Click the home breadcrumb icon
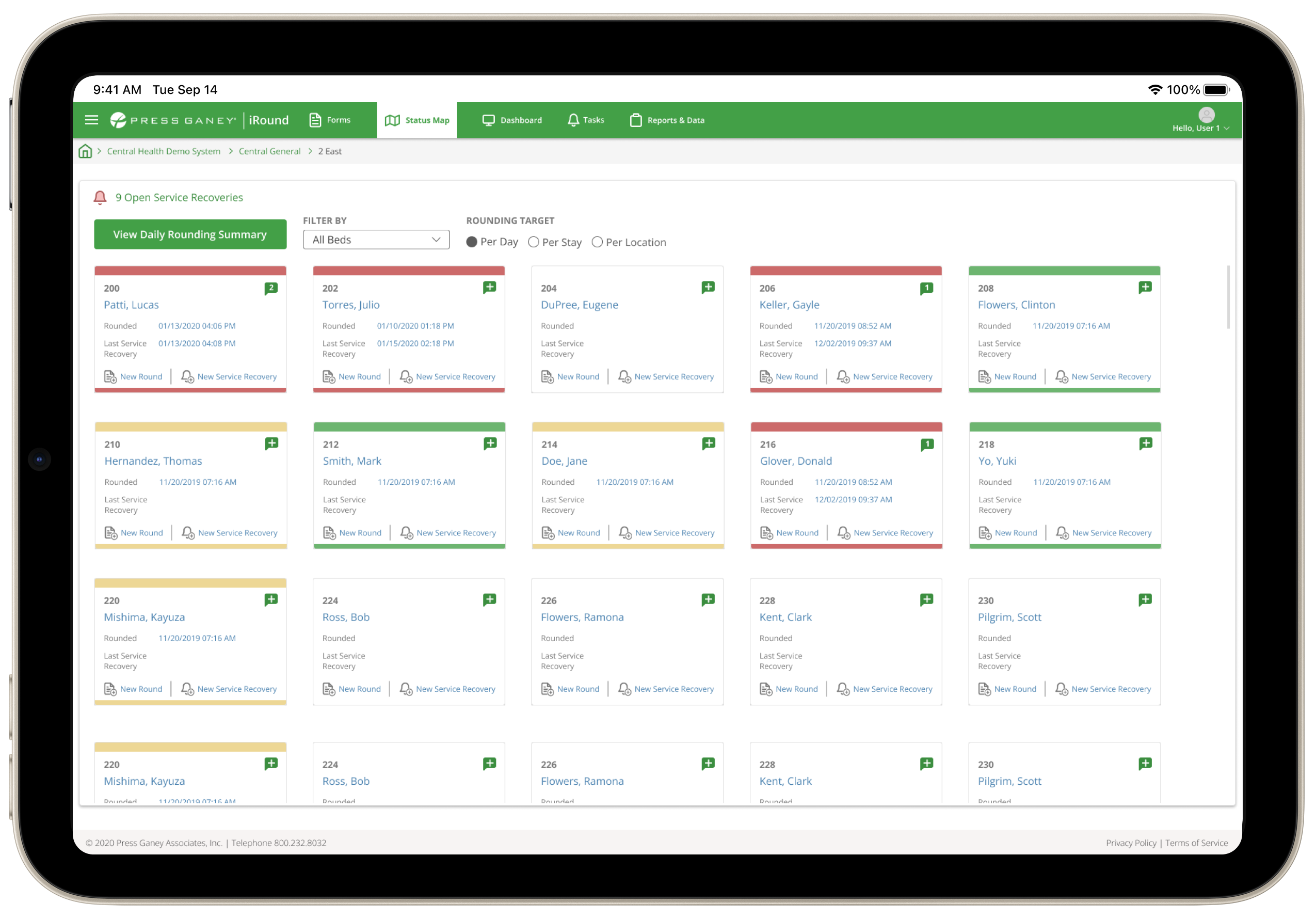1316x919 pixels. click(x=85, y=151)
